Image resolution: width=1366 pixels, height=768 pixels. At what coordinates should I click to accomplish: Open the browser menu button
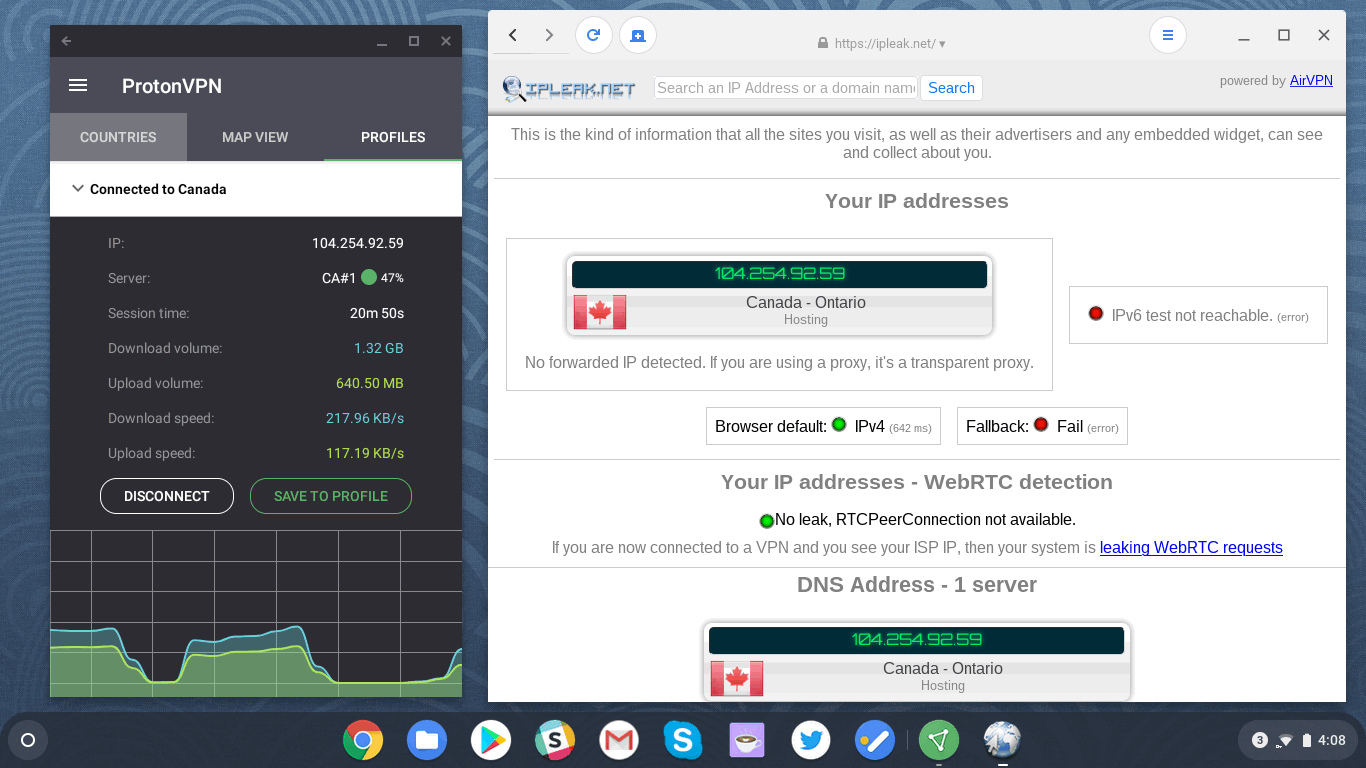pos(1167,35)
